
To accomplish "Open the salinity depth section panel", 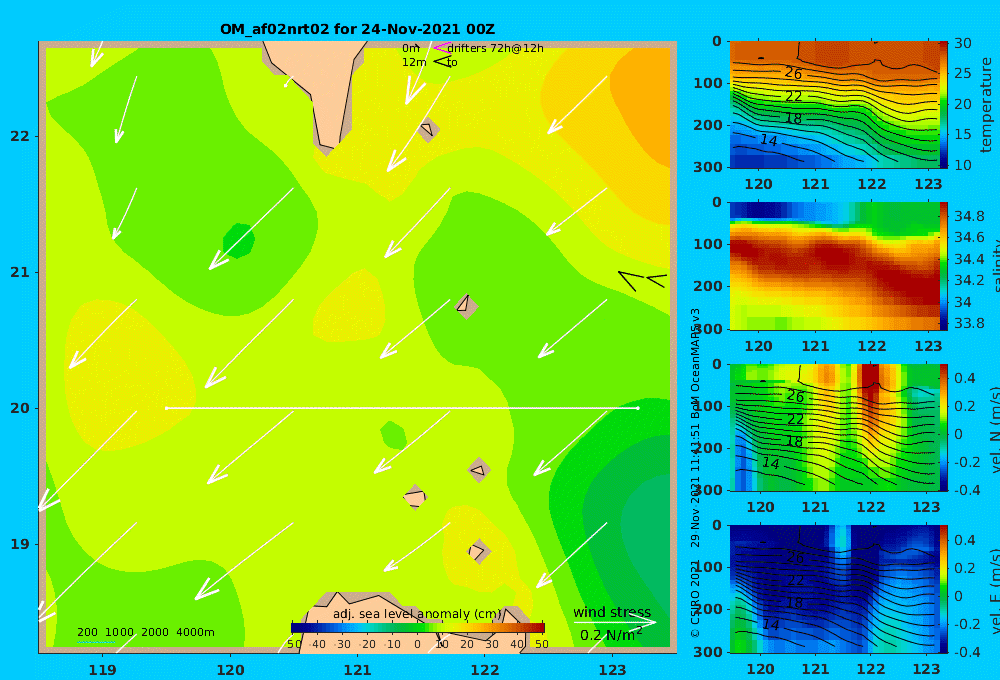I will coord(835,266).
